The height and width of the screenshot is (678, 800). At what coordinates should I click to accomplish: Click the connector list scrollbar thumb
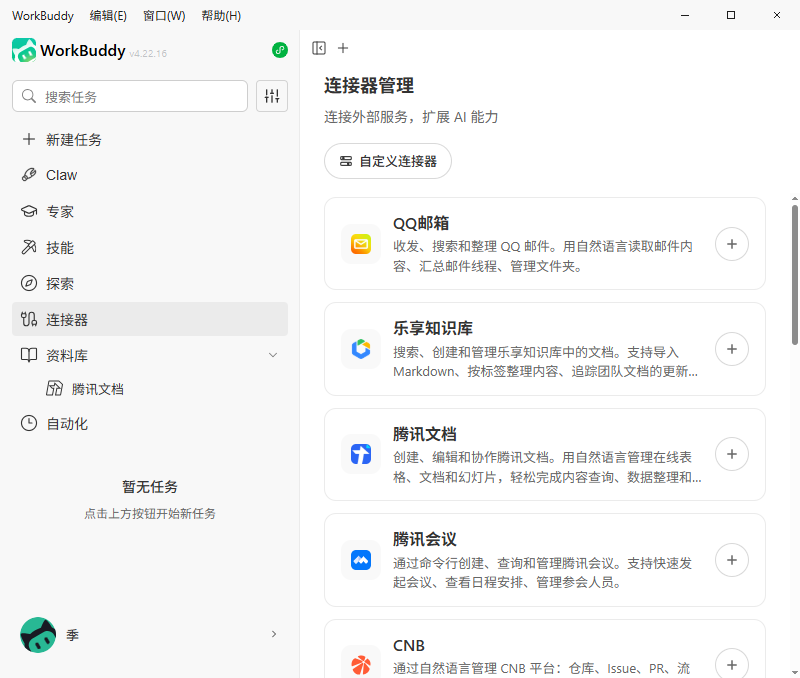795,275
